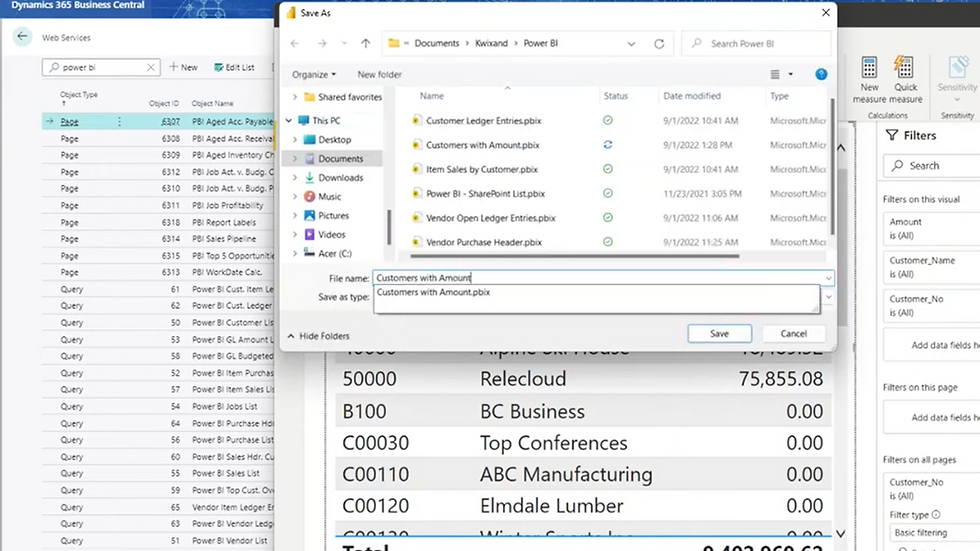
Task: Select Documents in navigation tree
Action: 341,159
